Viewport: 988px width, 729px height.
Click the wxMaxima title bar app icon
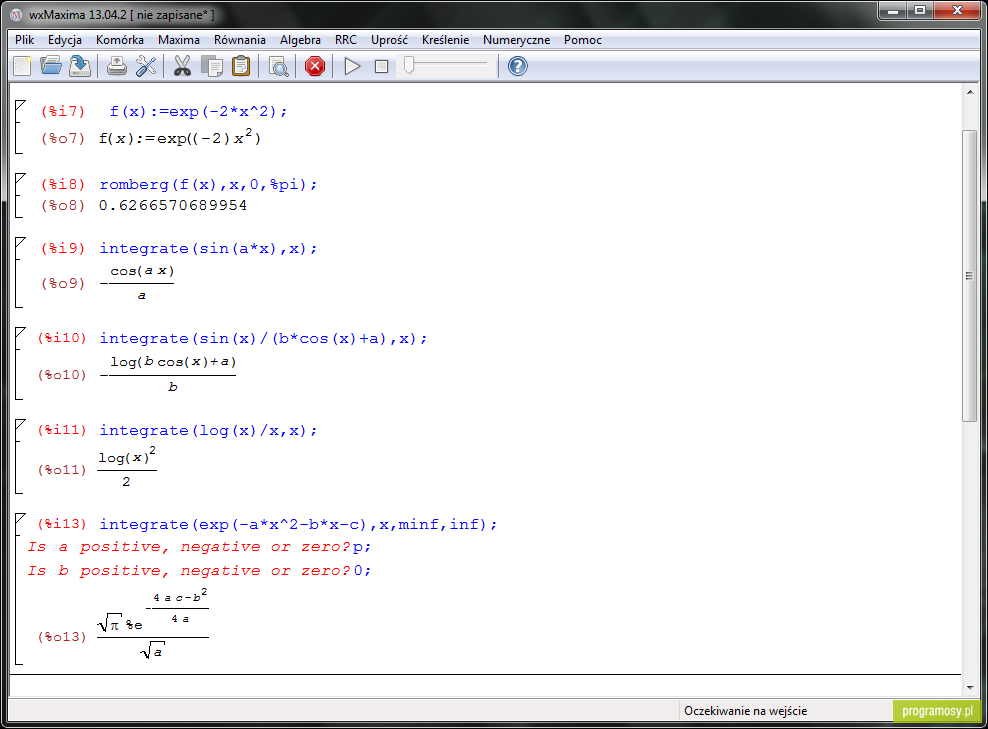[x=16, y=14]
